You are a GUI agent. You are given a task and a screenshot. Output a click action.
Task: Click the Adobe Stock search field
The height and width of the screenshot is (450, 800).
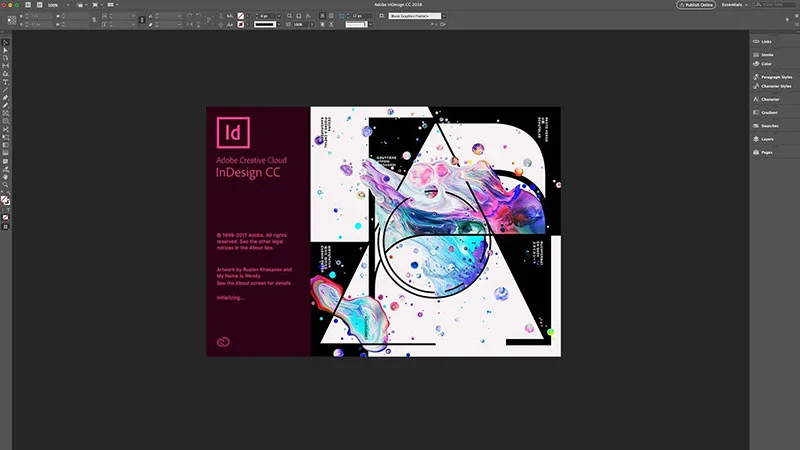[776, 5]
